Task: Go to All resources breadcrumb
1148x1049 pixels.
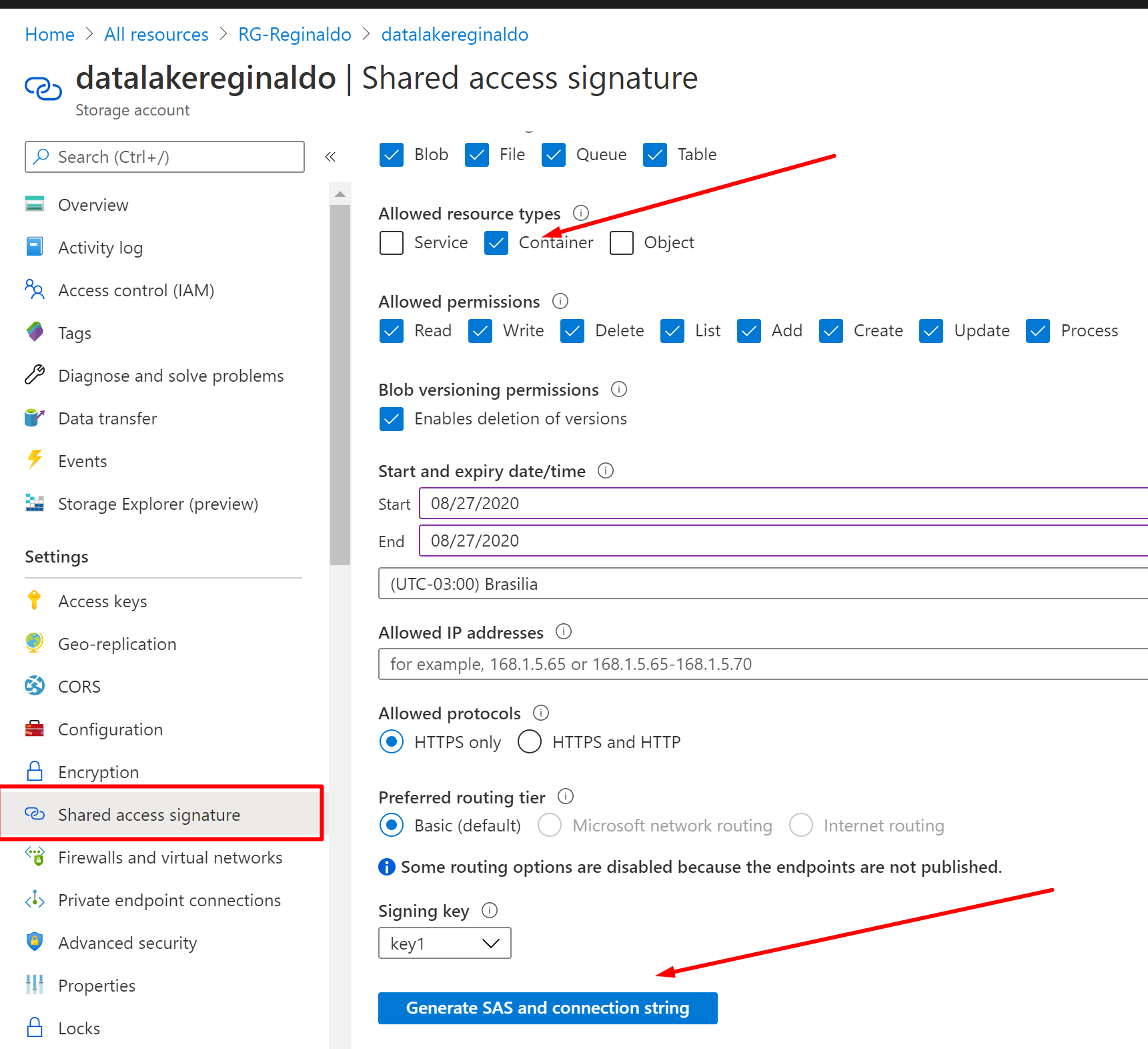Action: (x=156, y=34)
